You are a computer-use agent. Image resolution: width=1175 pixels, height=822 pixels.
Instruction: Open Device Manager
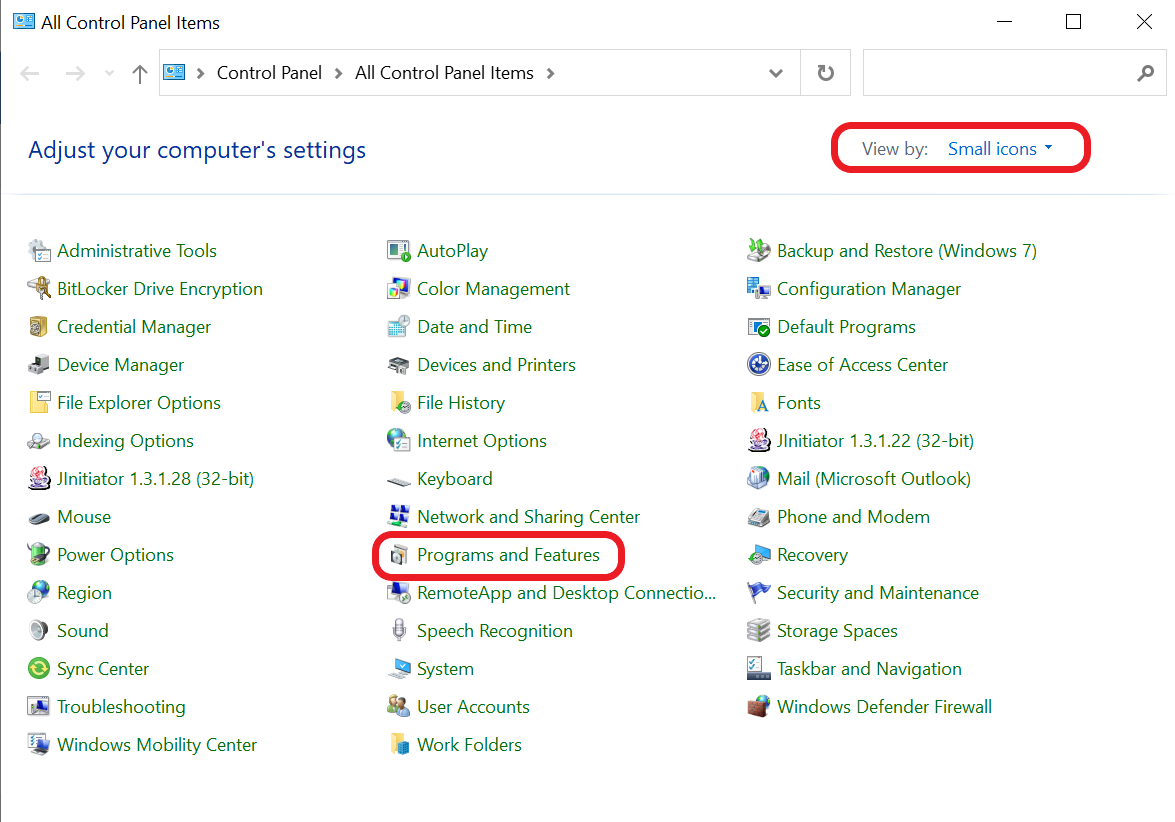pyautogui.click(x=120, y=364)
